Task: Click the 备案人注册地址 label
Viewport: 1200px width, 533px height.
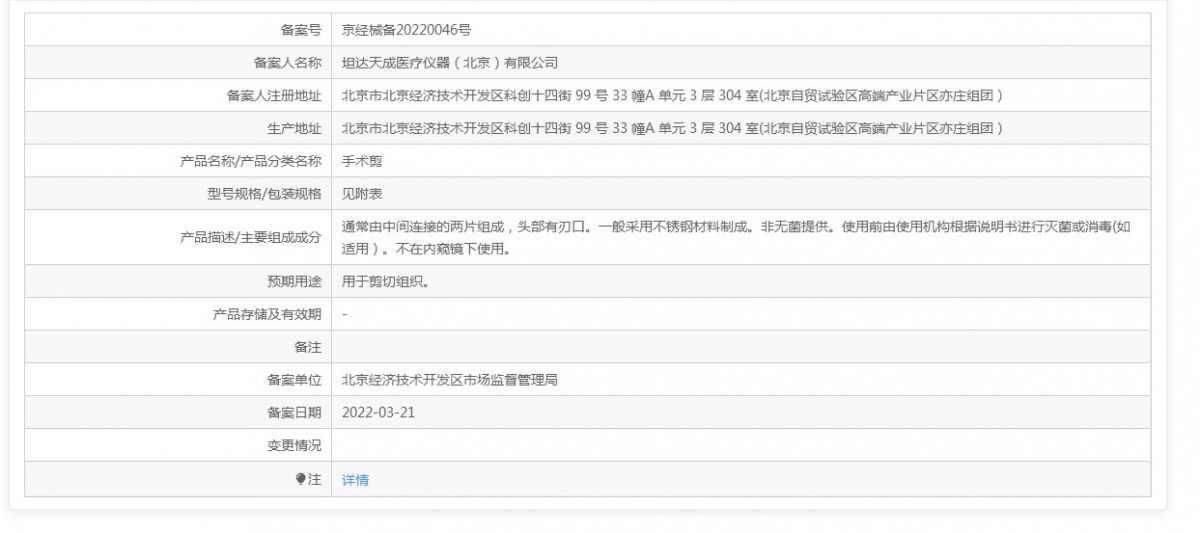Action: tap(274, 96)
